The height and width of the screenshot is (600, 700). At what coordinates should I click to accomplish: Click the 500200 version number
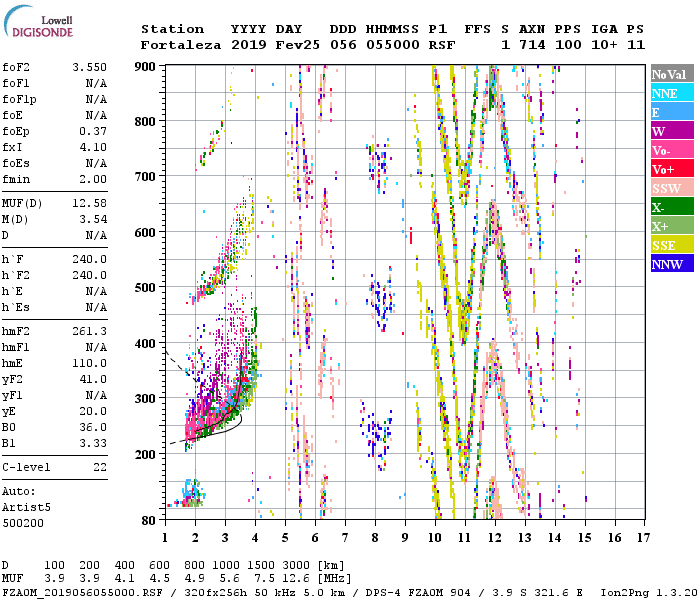(23, 523)
